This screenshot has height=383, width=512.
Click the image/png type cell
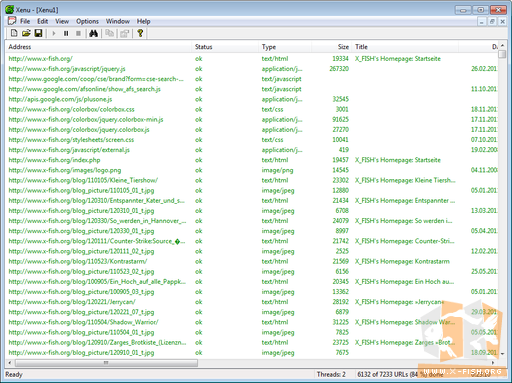click(x=277, y=170)
